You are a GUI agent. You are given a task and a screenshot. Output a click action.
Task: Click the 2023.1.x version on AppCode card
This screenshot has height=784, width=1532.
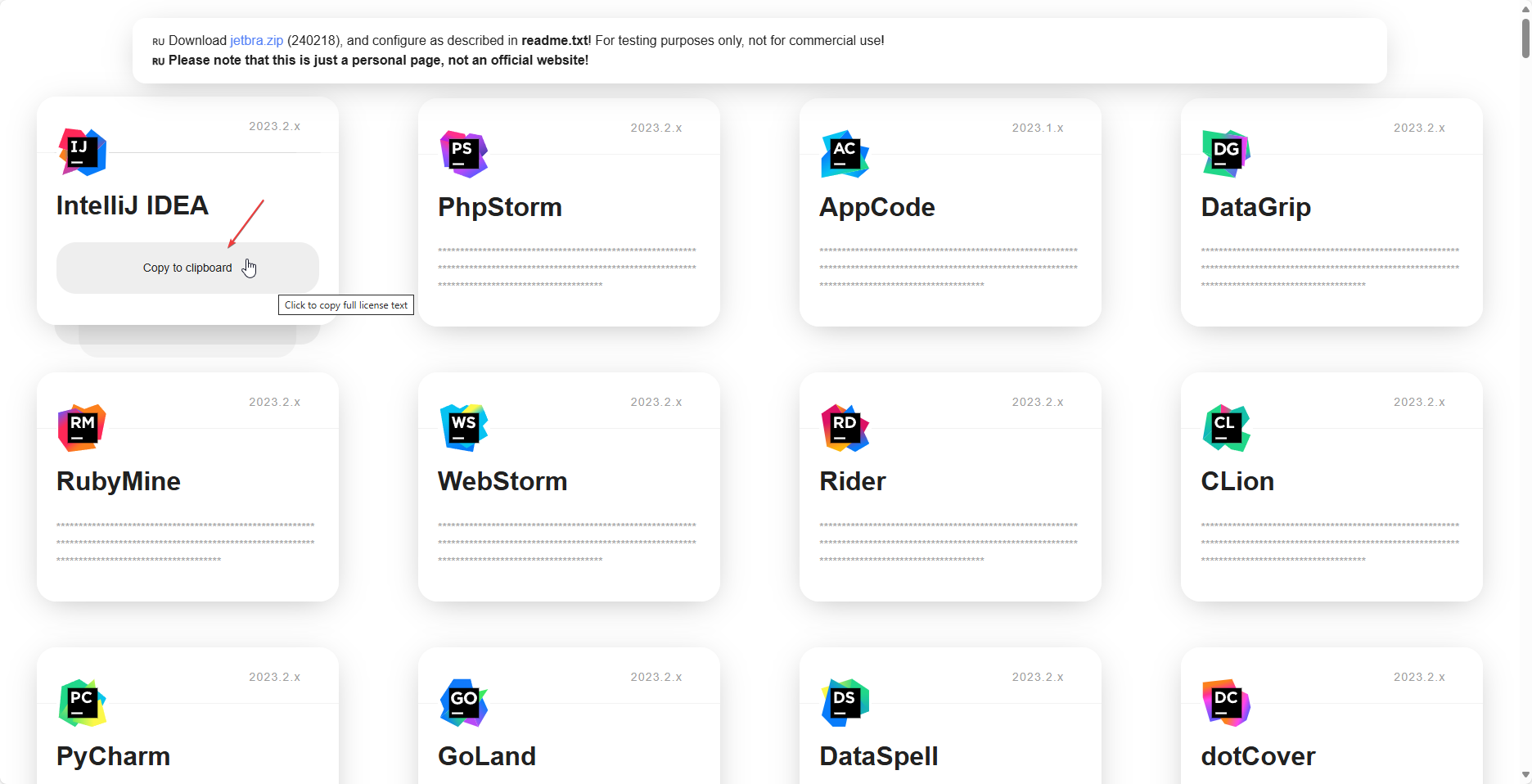pyautogui.click(x=1038, y=128)
